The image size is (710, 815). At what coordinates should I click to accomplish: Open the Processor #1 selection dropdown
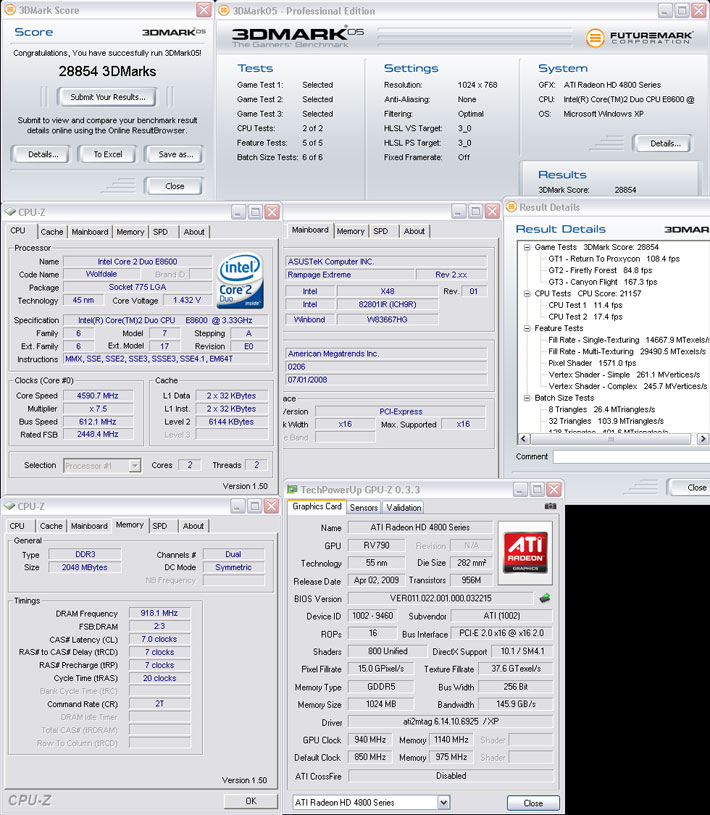[x=135, y=465]
